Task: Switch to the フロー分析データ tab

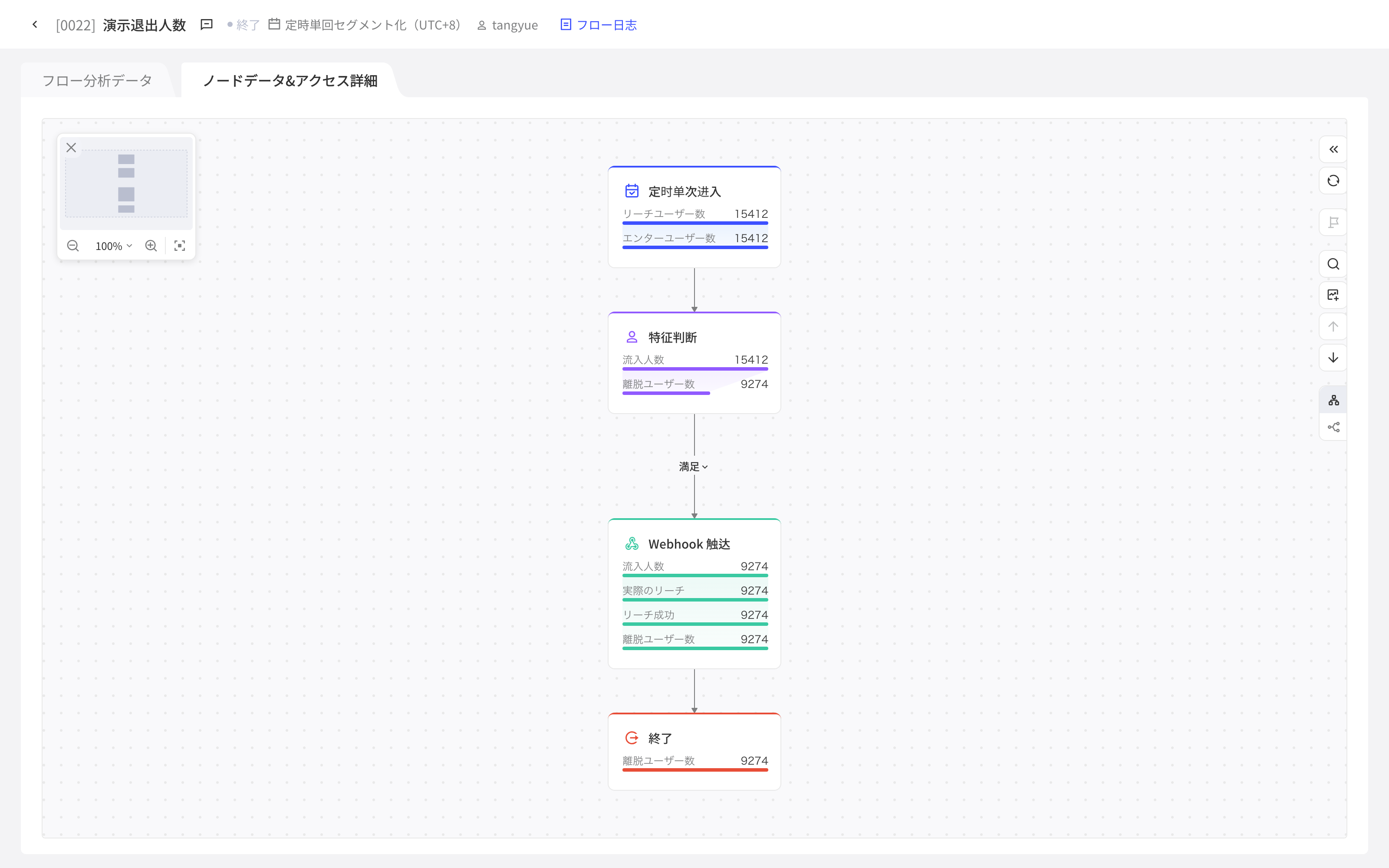Action: pos(97,80)
